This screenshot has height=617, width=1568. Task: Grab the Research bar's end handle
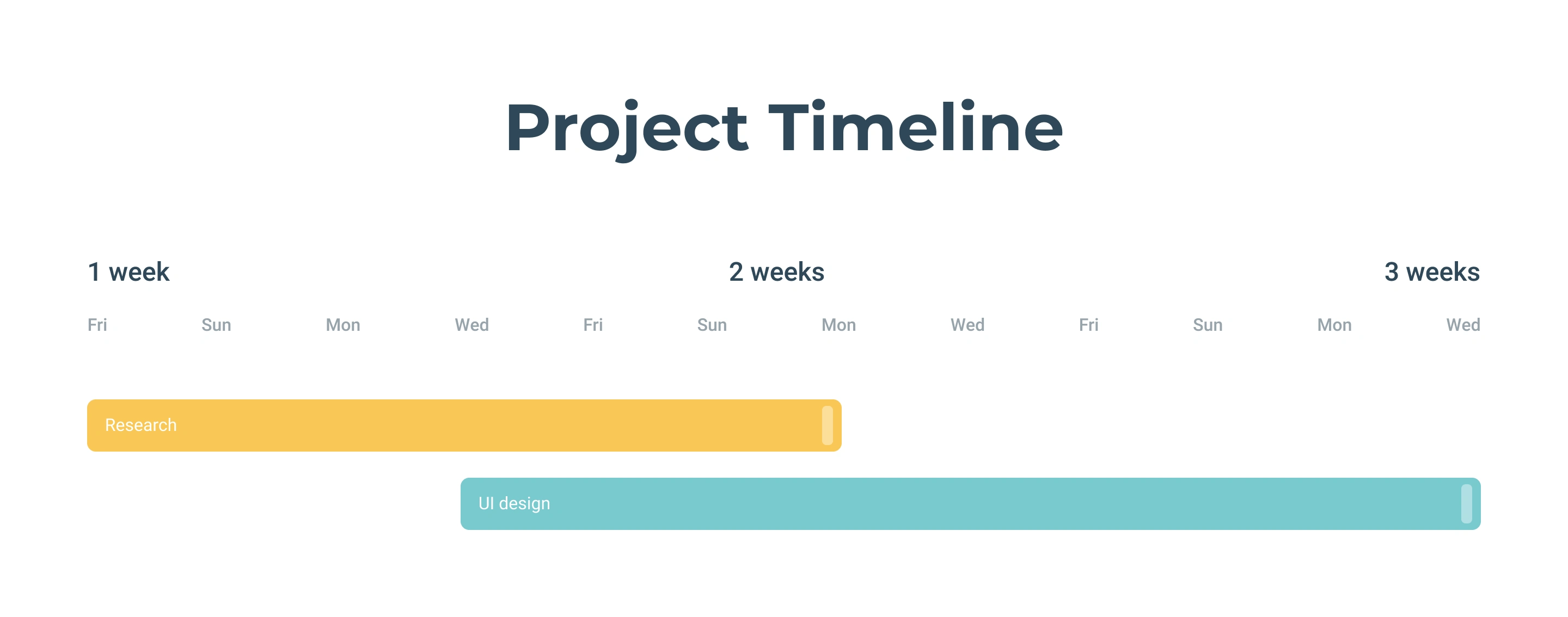pyautogui.click(x=827, y=425)
